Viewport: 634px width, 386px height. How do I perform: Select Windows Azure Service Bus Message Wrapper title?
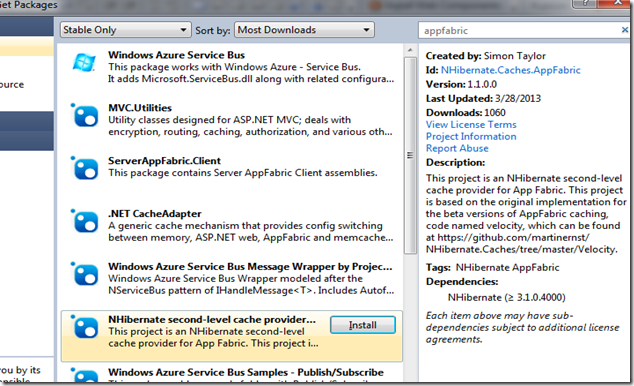pyautogui.click(x=250, y=267)
